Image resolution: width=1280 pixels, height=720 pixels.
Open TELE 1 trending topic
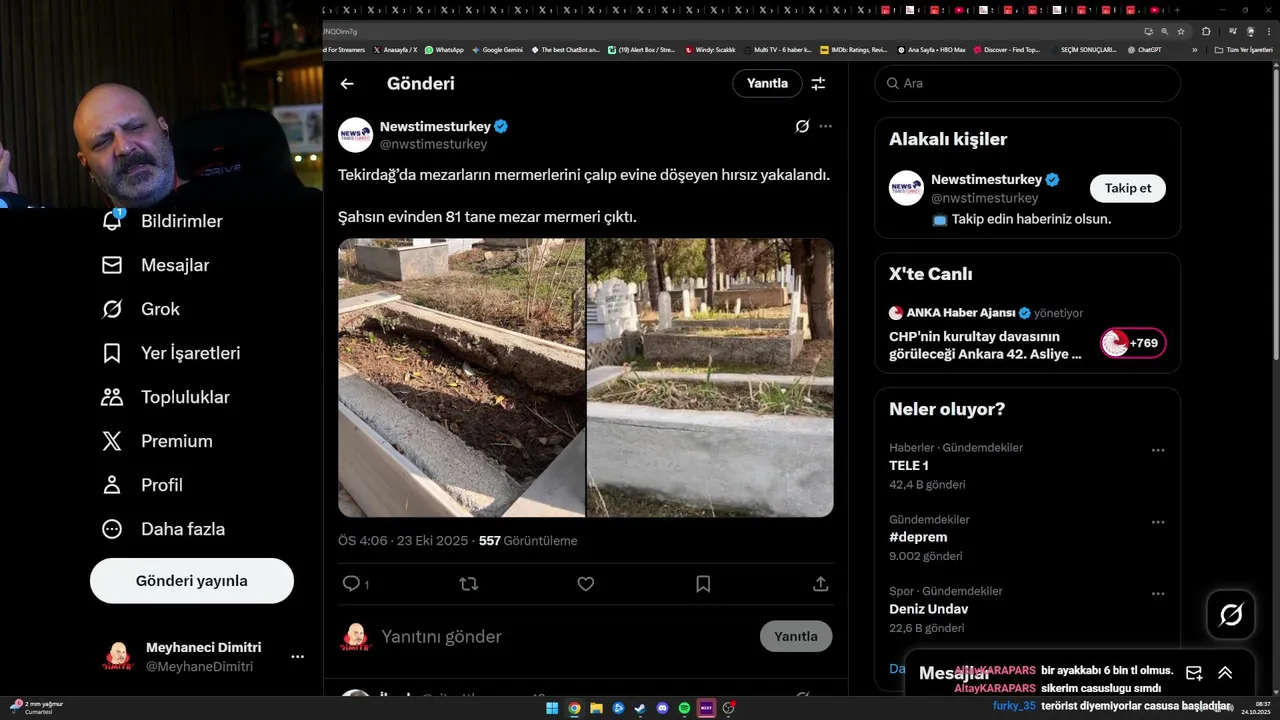coord(909,466)
